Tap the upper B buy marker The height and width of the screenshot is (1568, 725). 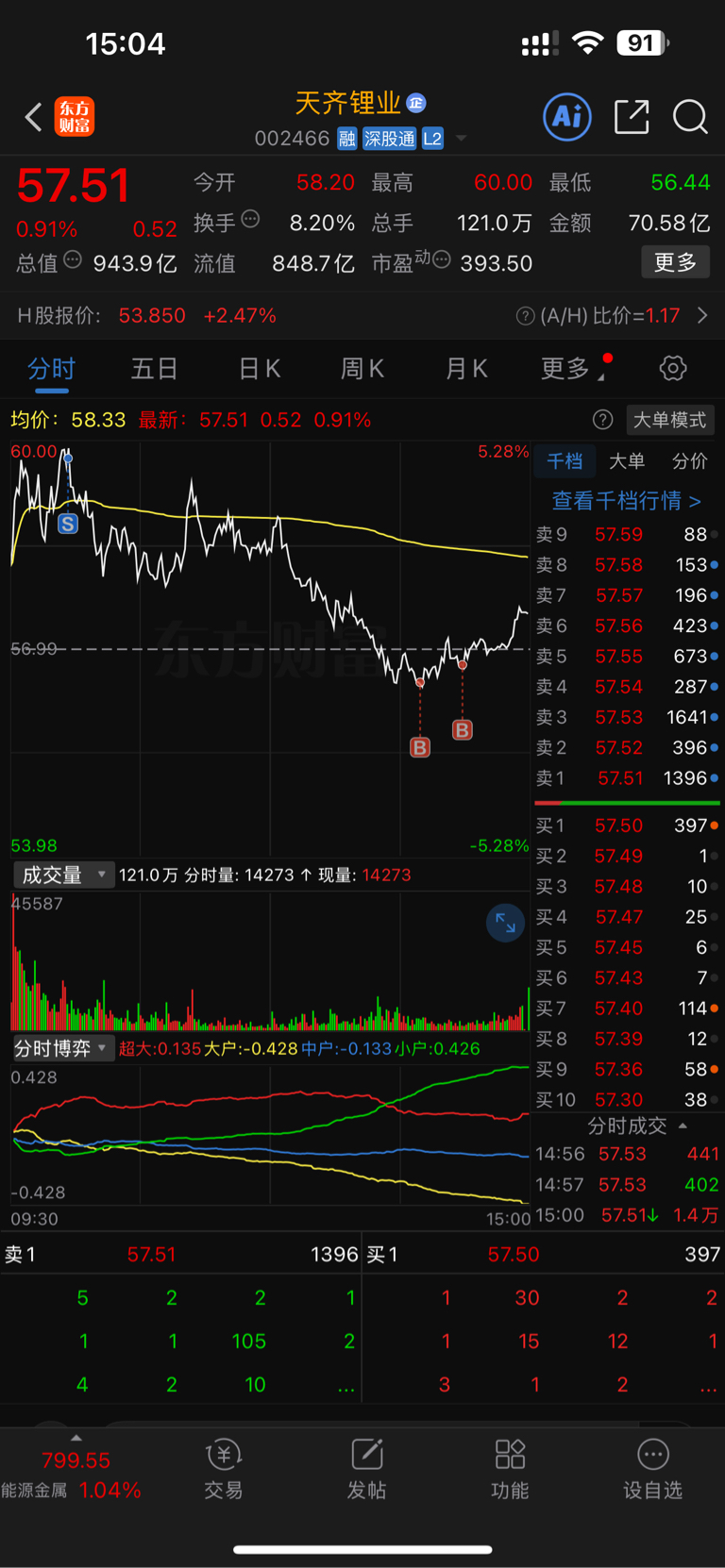coord(462,729)
